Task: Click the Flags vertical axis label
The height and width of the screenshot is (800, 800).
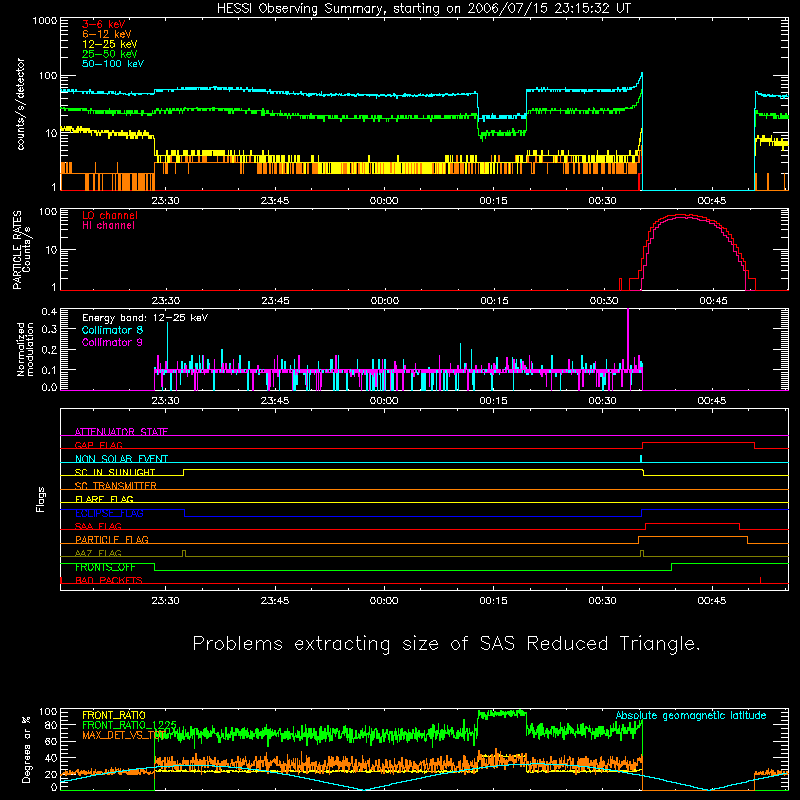Action: click(41, 499)
